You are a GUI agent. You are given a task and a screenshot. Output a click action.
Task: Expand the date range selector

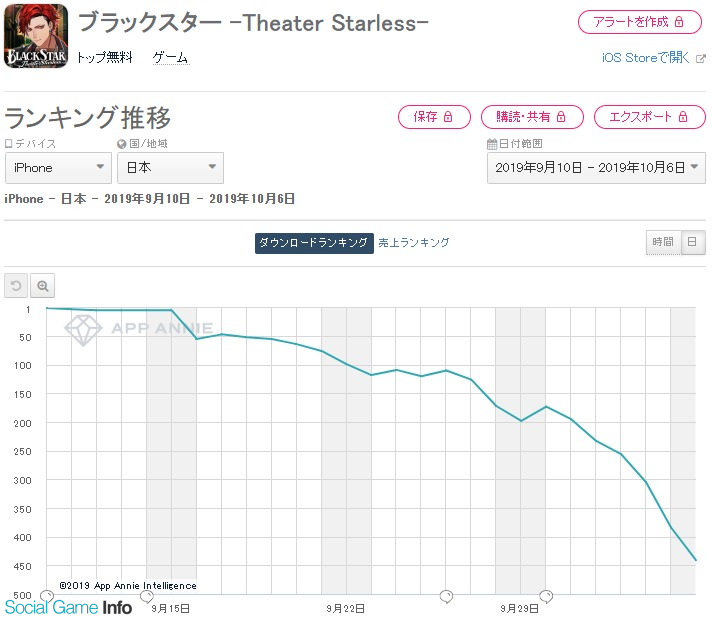pos(596,168)
